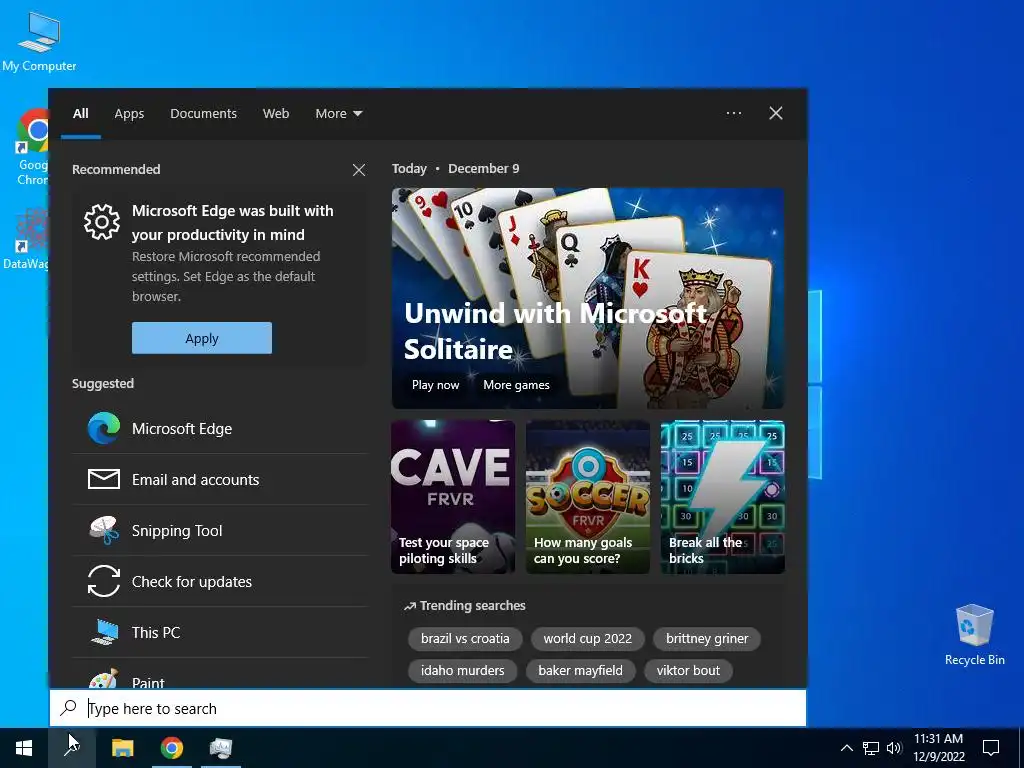The height and width of the screenshot is (768, 1024).
Task: Click the Apply button
Action: coord(202,338)
